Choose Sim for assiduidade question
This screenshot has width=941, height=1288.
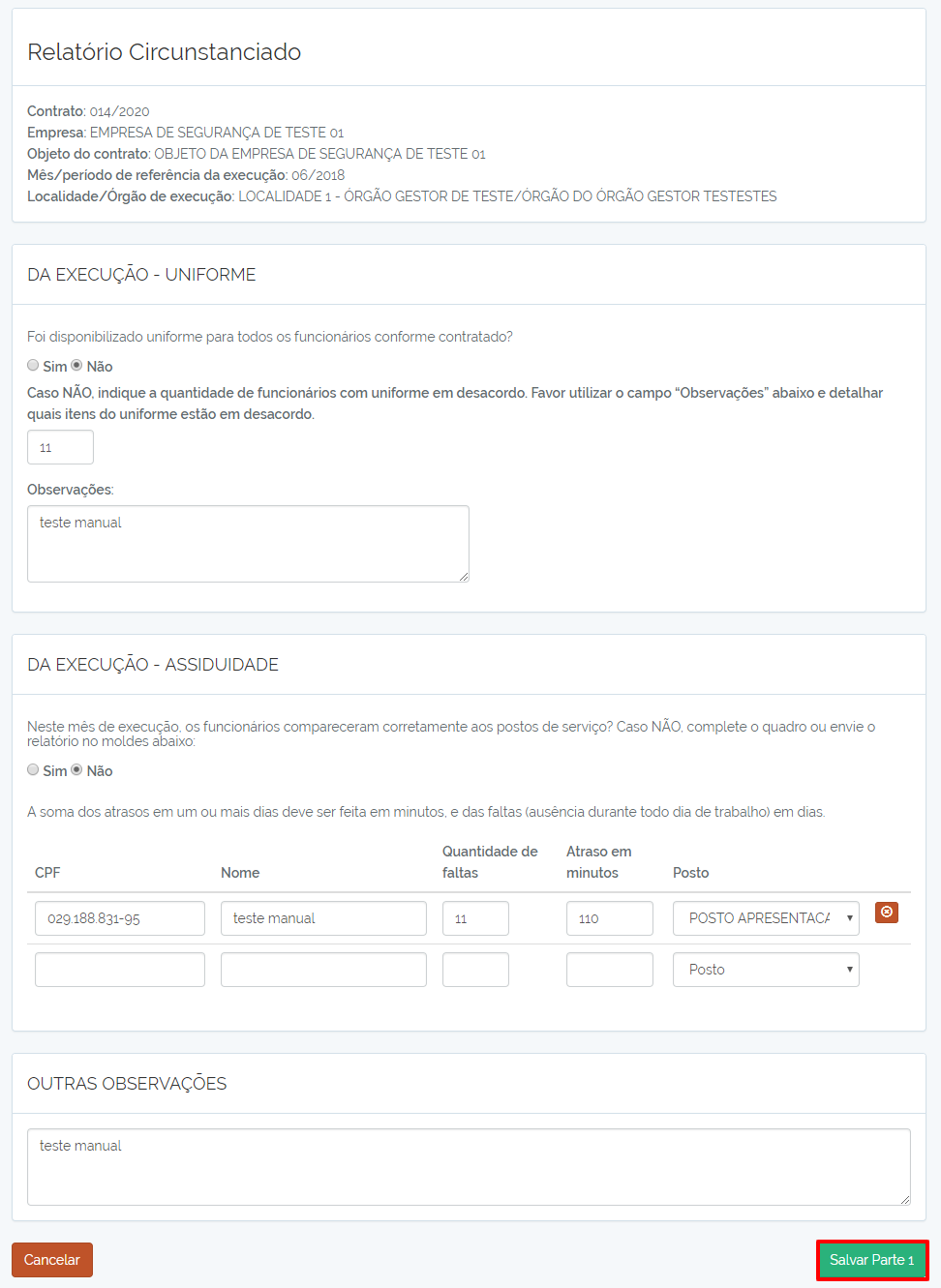tap(33, 769)
